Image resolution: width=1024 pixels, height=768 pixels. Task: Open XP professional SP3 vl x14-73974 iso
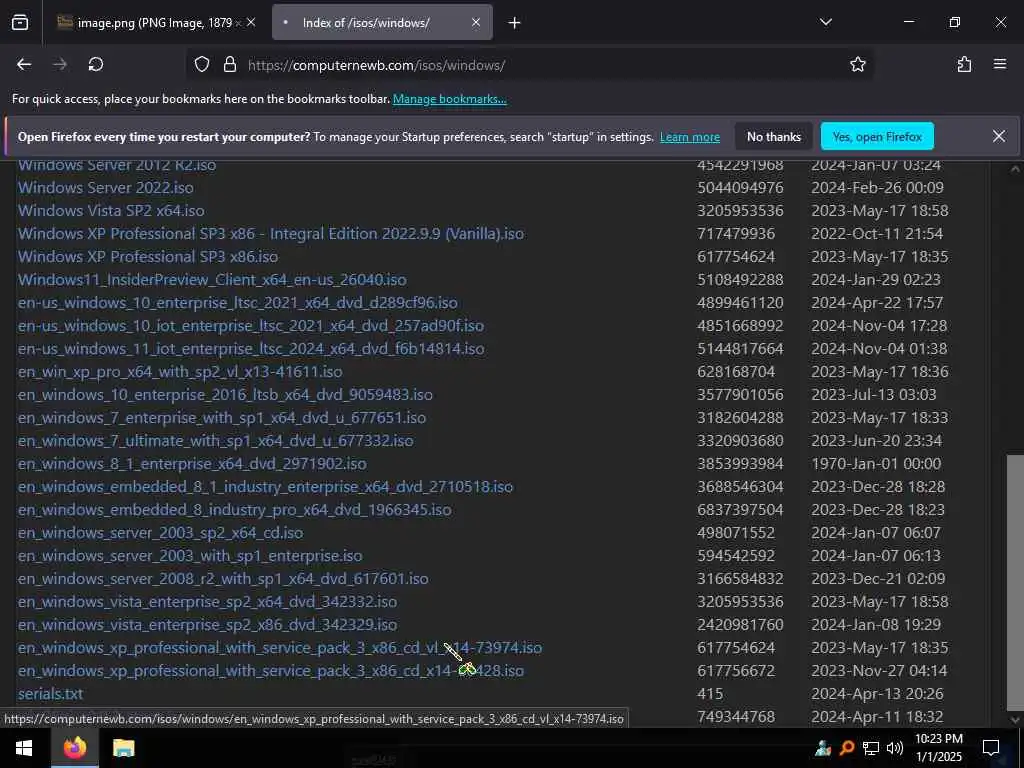280,648
